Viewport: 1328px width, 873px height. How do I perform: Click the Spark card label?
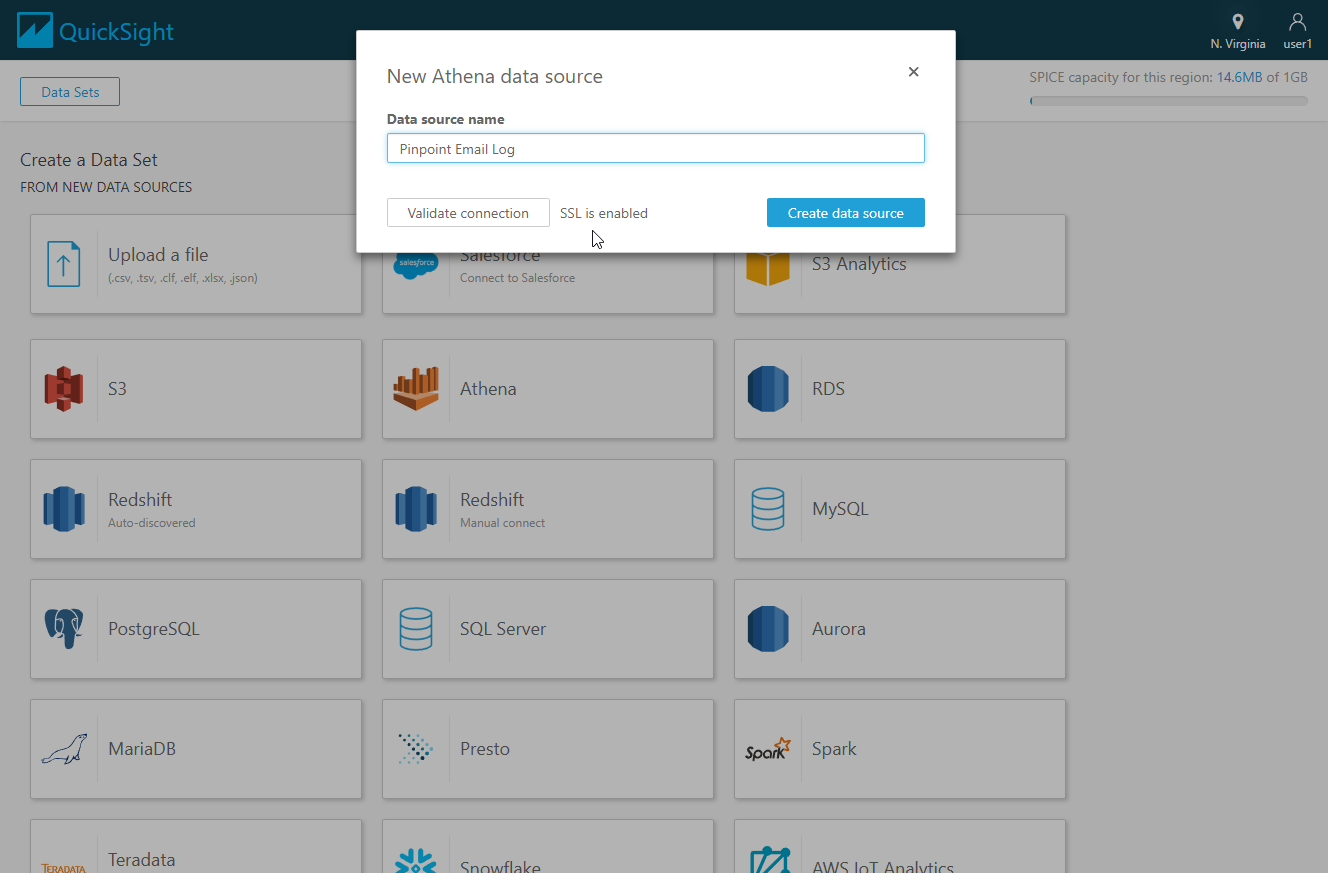tap(834, 749)
